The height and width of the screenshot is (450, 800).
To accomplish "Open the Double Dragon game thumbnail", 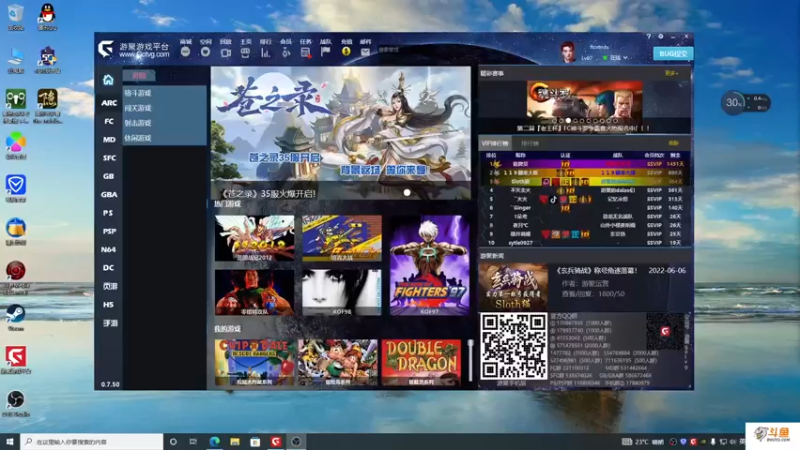I will [421, 362].
